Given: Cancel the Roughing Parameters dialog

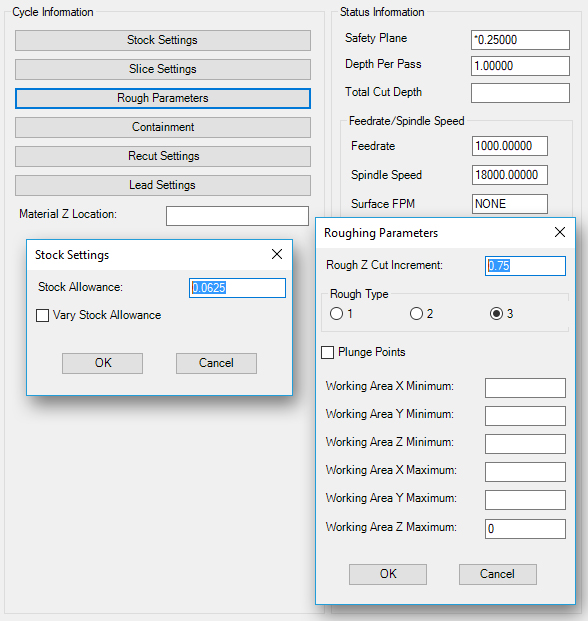Looking at the screenshot, I should [x=498, y=574].
